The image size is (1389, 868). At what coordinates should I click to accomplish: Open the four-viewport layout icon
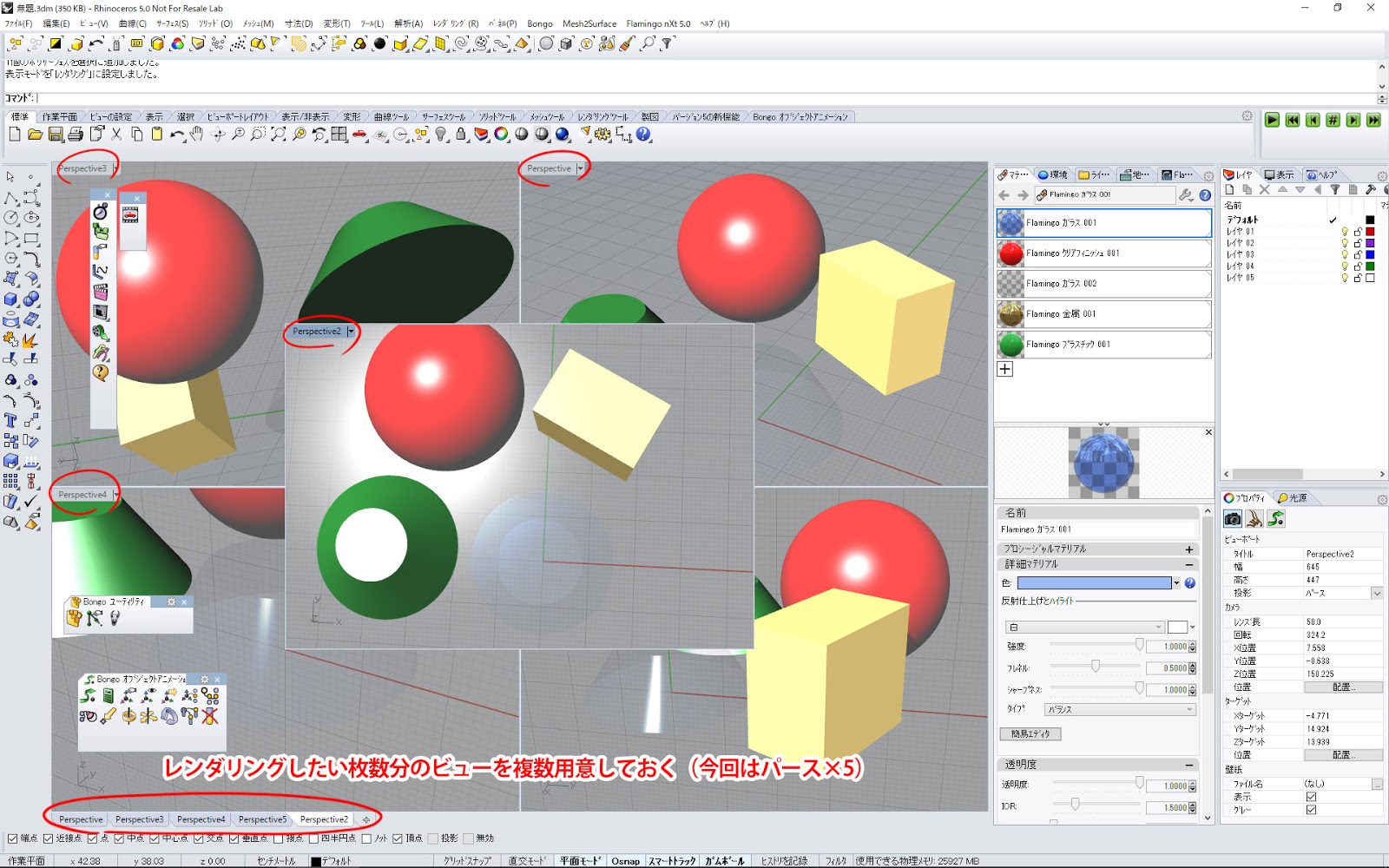pos(339,135)
